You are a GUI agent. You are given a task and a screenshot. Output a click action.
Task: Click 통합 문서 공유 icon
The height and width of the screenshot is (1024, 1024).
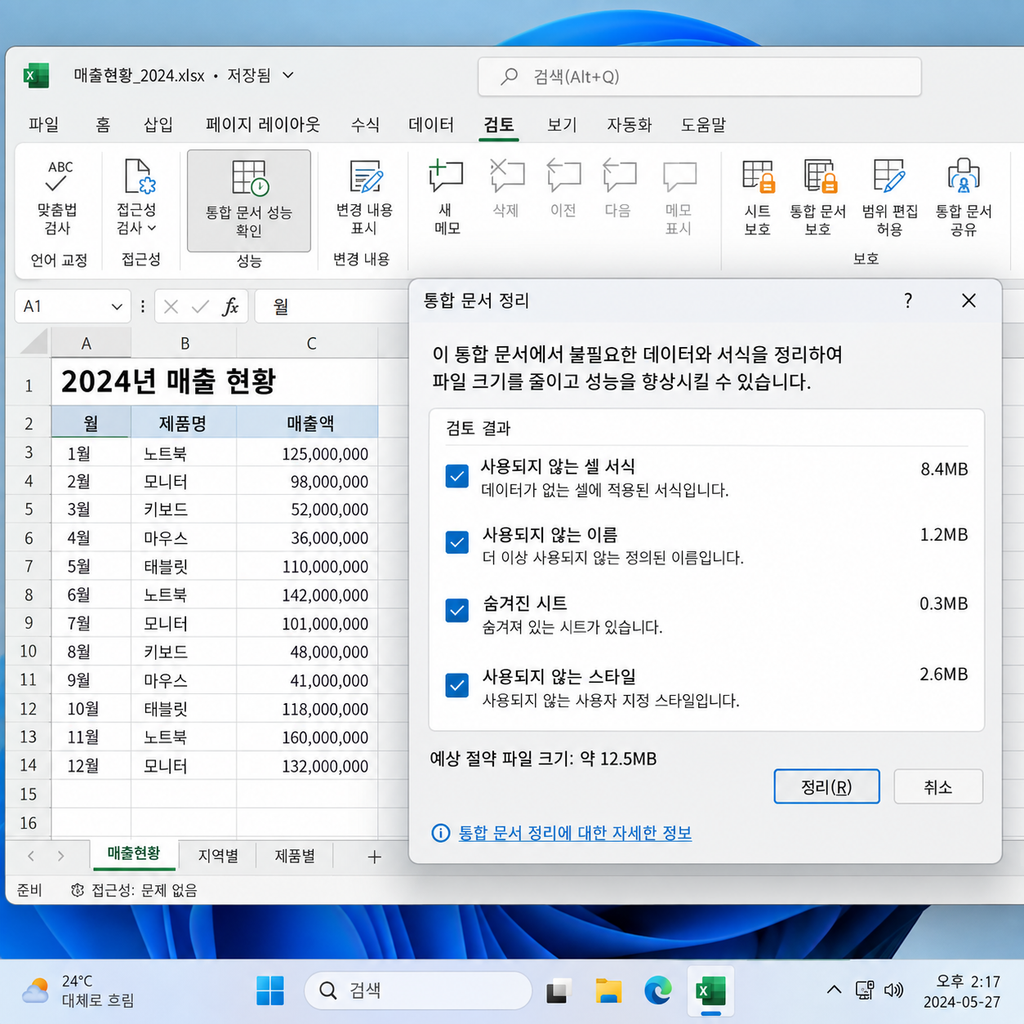pyautogui.click(x=963, y=176)
